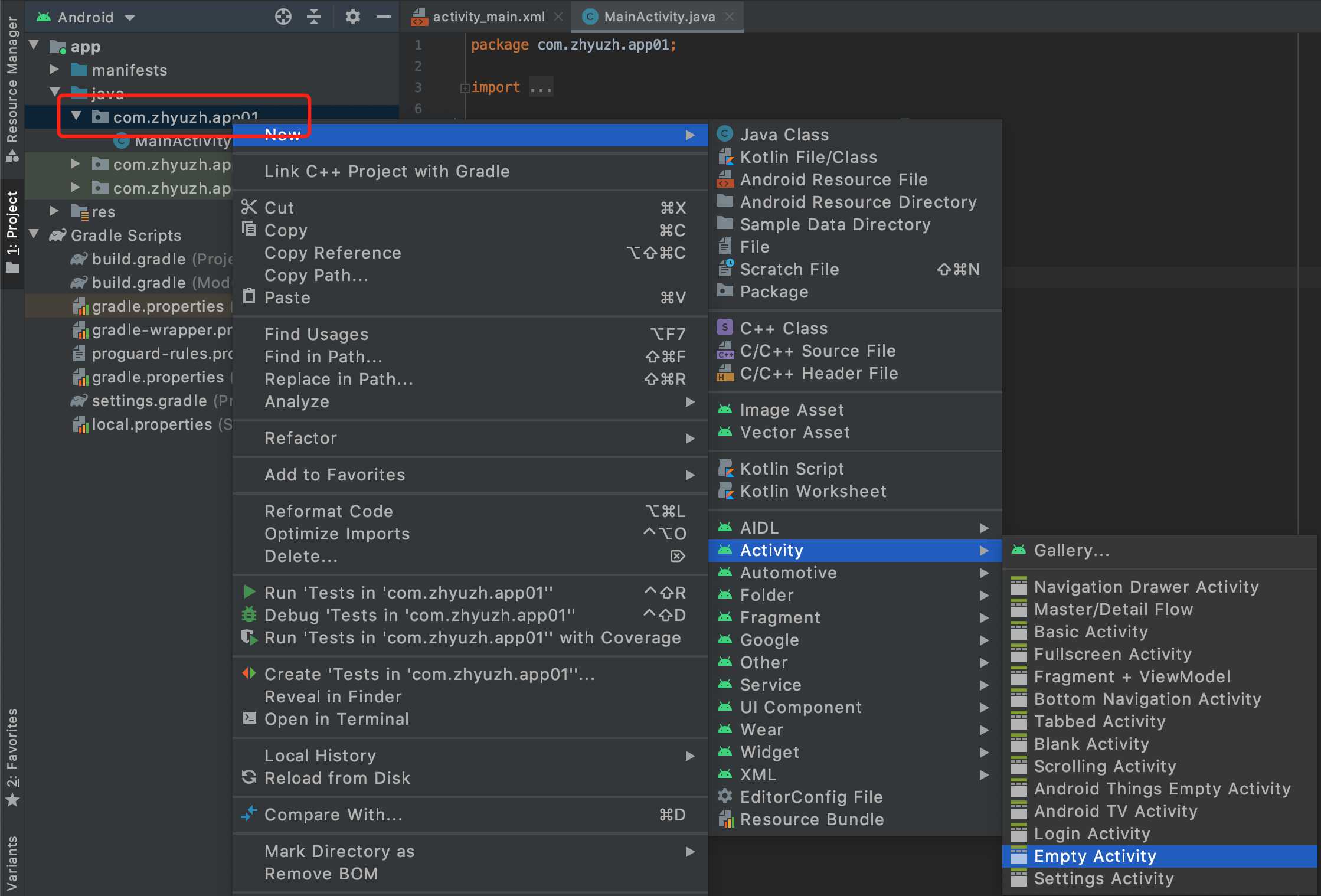Image resolution: width=1321 pixels, height=896 pixels.
Task: Click the green Run Tests arrow icon
Action: click(x=249, y=591)
